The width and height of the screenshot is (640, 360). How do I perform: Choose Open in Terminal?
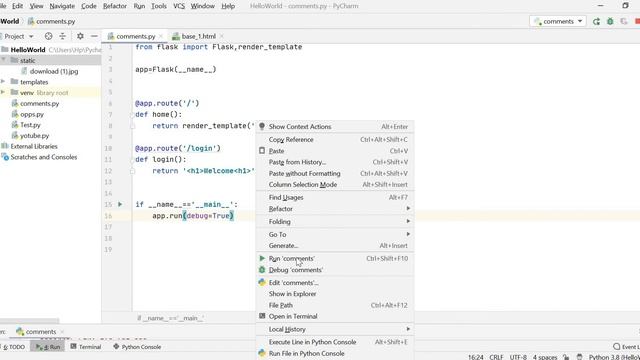[x=335, y=316]
